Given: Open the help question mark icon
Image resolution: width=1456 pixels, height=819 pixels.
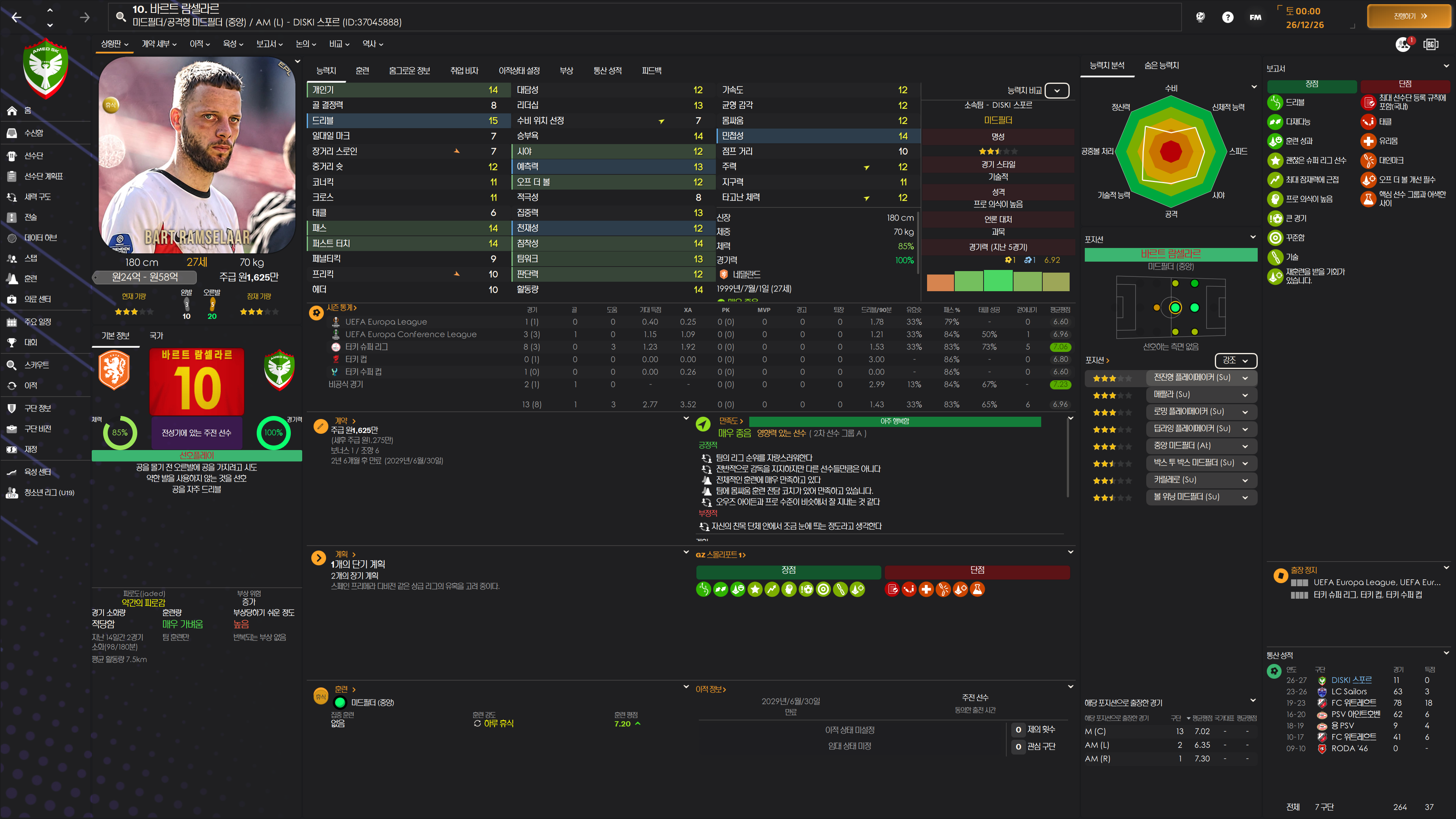Looking at the screenshot, I should click(1227, 17).
